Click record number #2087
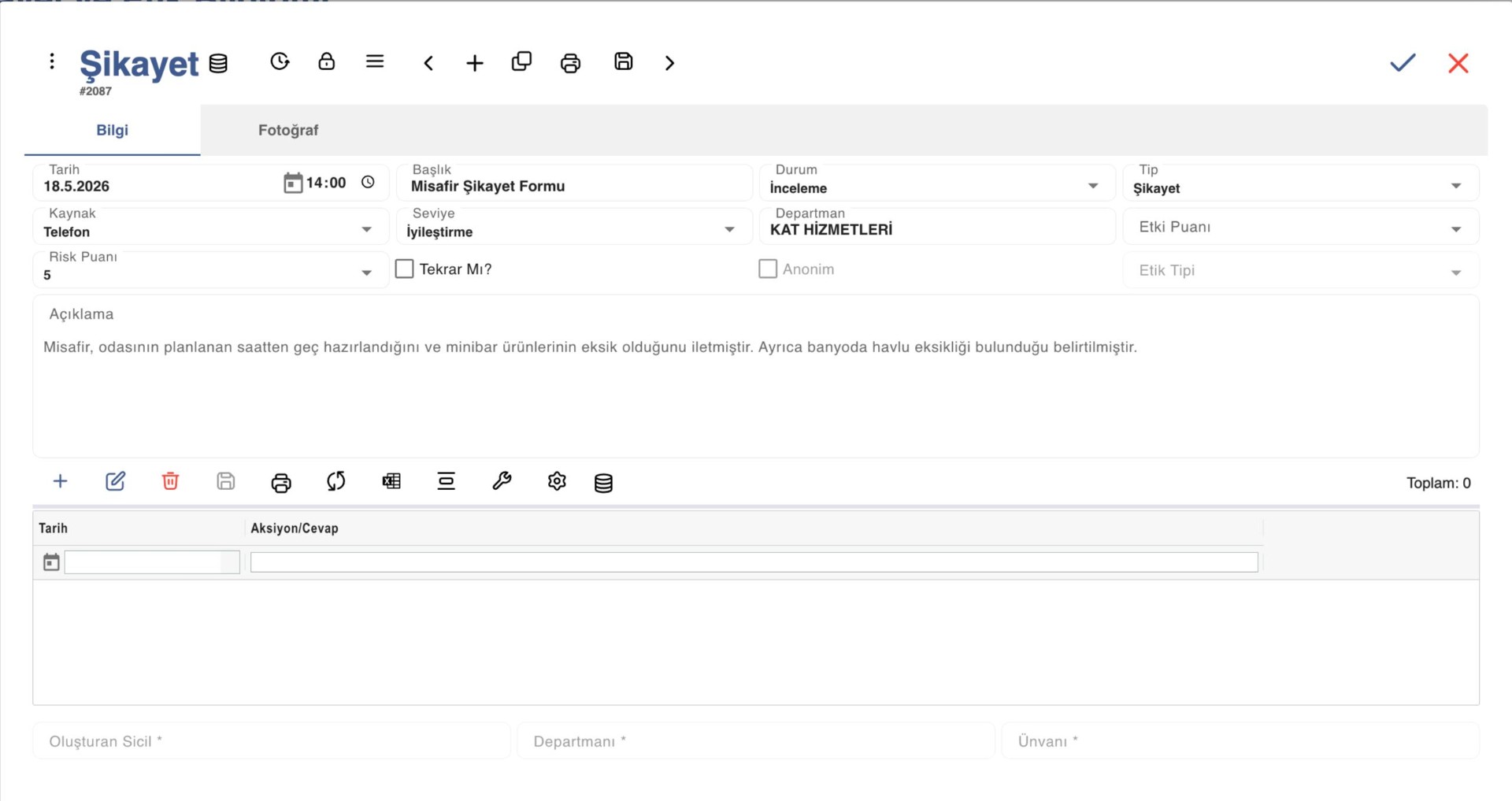 tap(95, 91)
